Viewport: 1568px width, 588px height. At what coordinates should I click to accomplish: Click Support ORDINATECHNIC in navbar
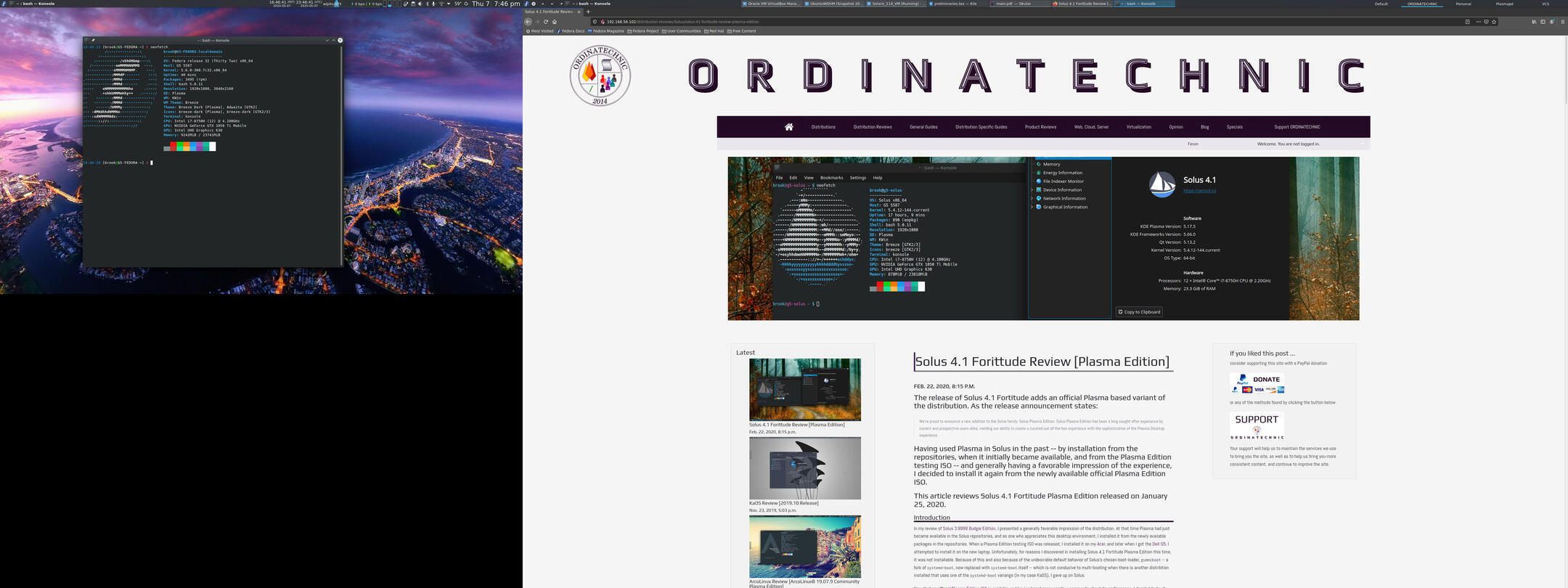(1297, 127)
